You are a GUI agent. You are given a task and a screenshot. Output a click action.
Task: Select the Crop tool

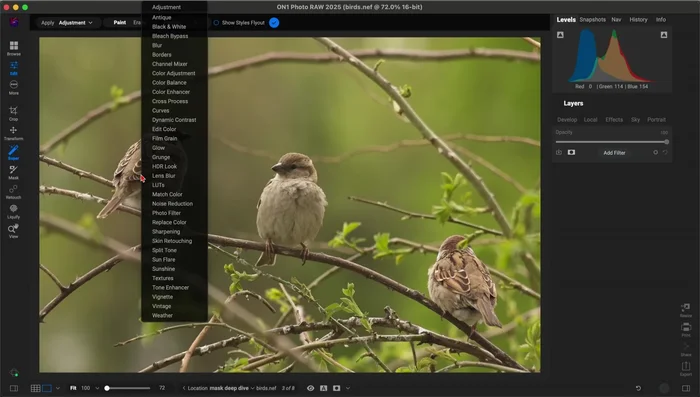[13, 113]
